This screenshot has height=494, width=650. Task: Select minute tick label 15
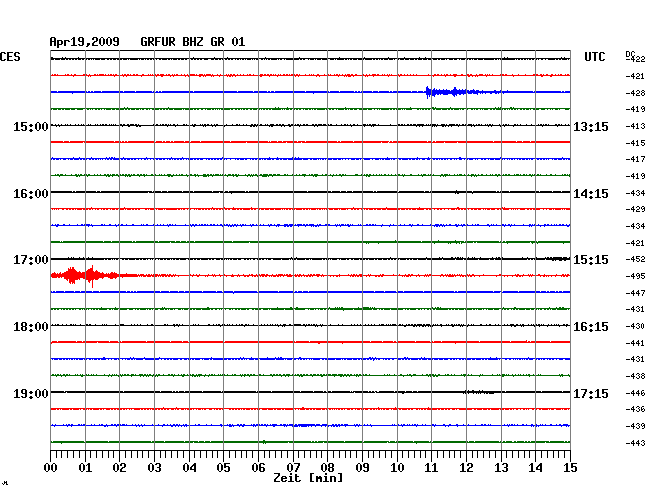(x=570, y=468)
